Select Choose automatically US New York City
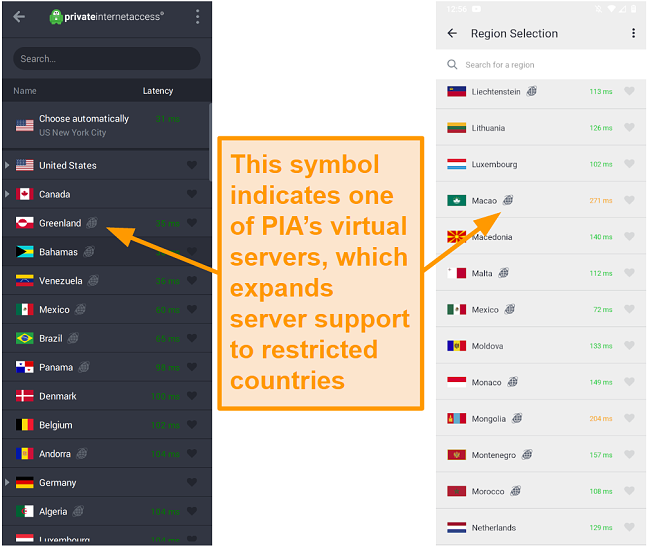 (107, 126)
